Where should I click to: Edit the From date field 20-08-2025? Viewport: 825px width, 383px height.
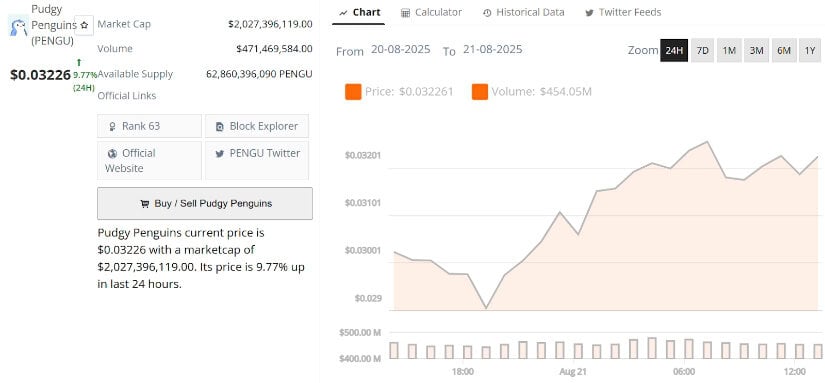400,50
